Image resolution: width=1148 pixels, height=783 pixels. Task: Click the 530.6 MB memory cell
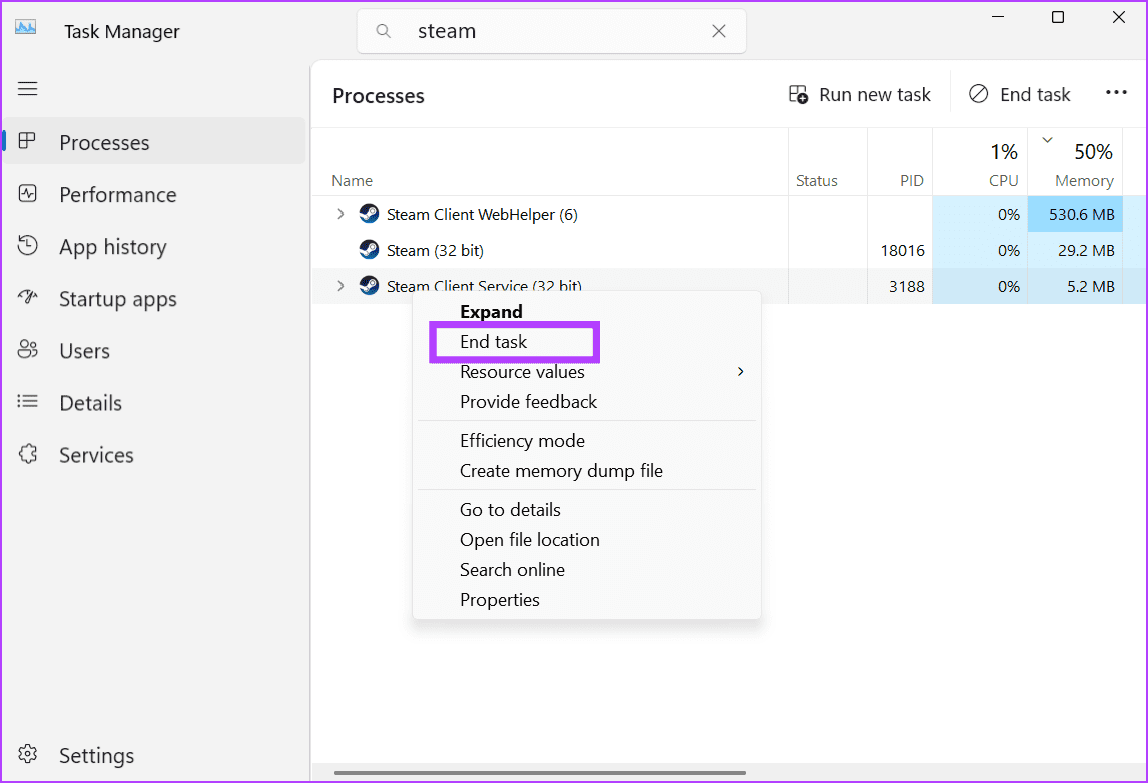(x=1075, y=214)
